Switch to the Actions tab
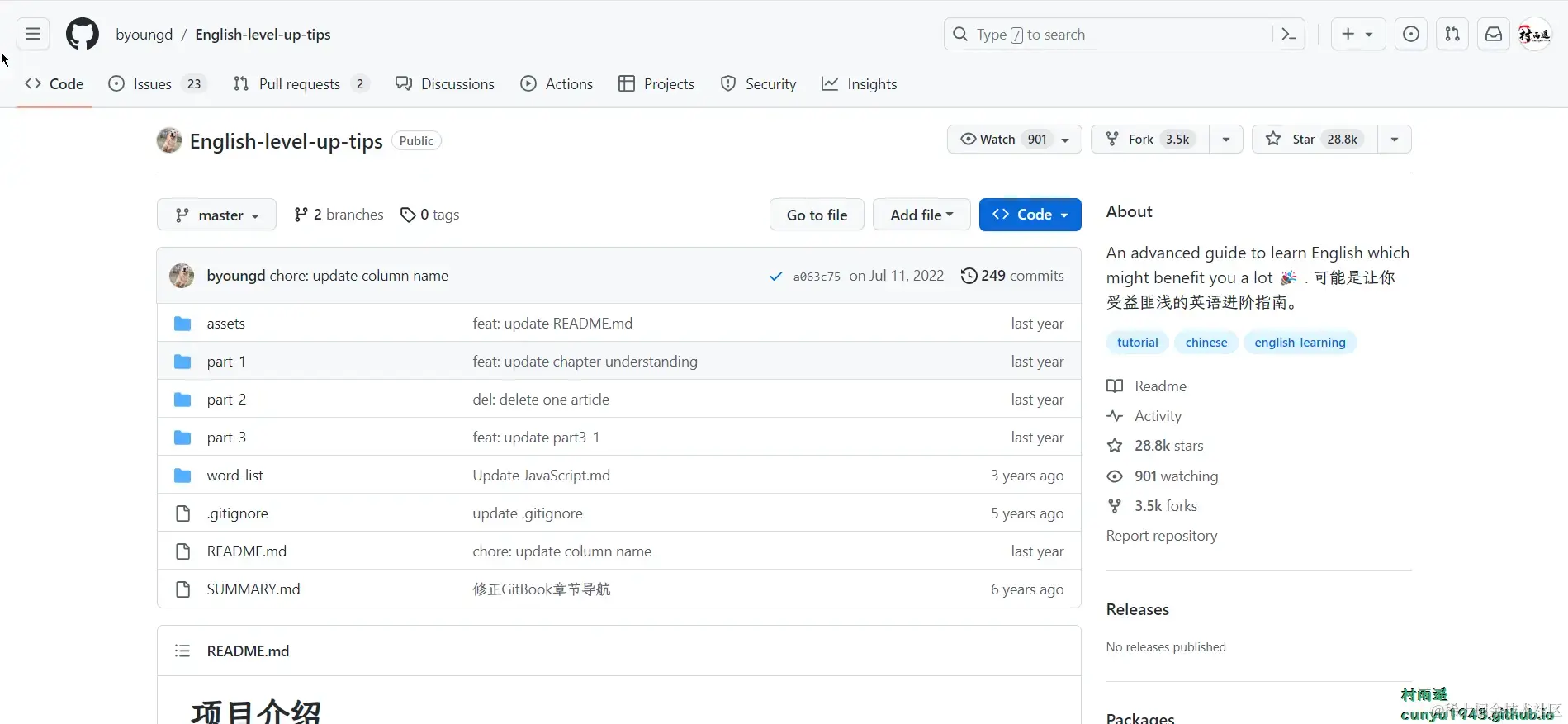Screen dimensions: 1568x724 (557, 84)
